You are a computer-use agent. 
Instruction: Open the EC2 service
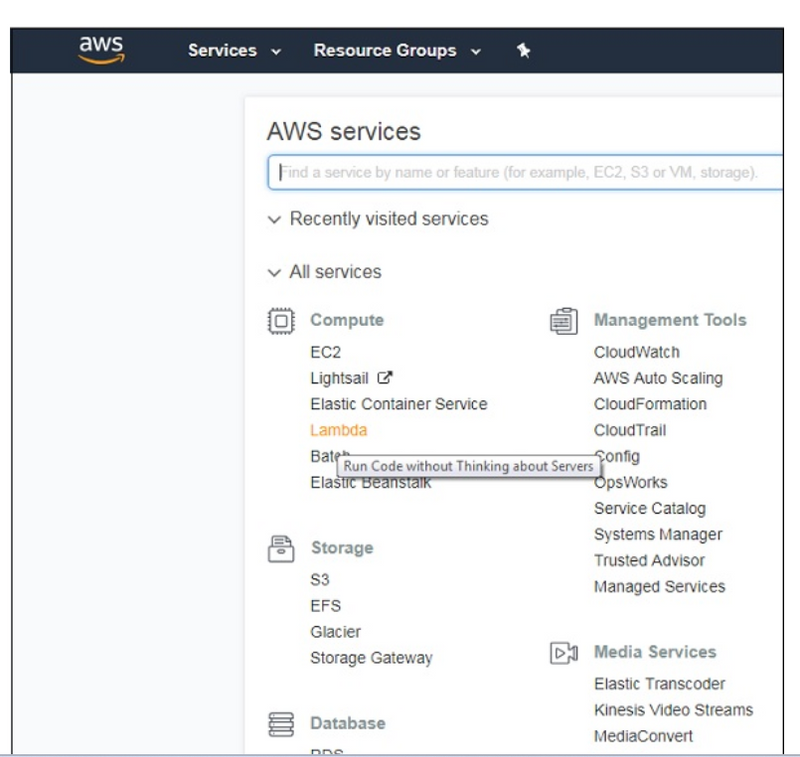pyautogui.click(x=326, y=352)
